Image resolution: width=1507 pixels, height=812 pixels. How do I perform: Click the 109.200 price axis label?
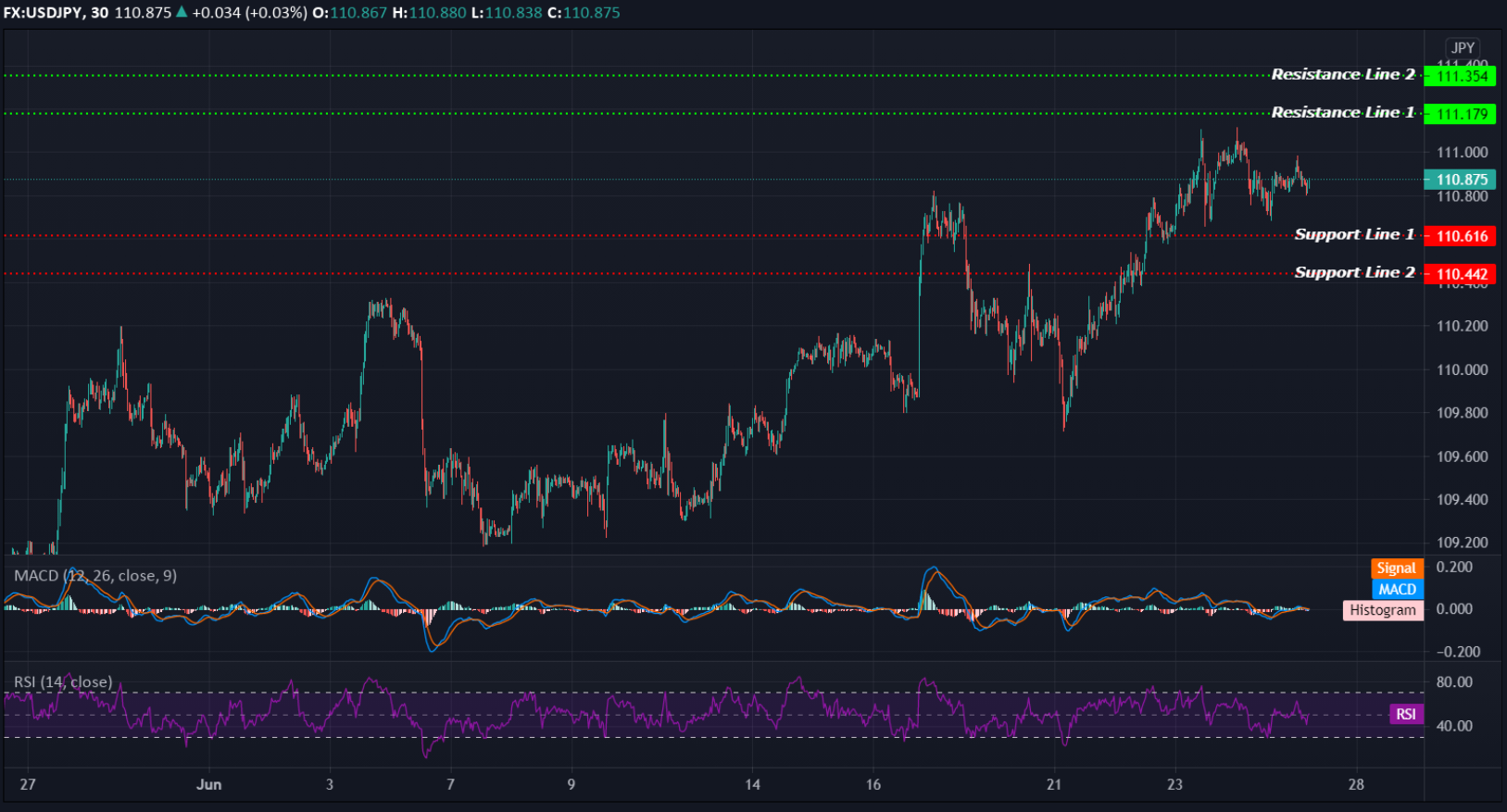click(1463, 543)
